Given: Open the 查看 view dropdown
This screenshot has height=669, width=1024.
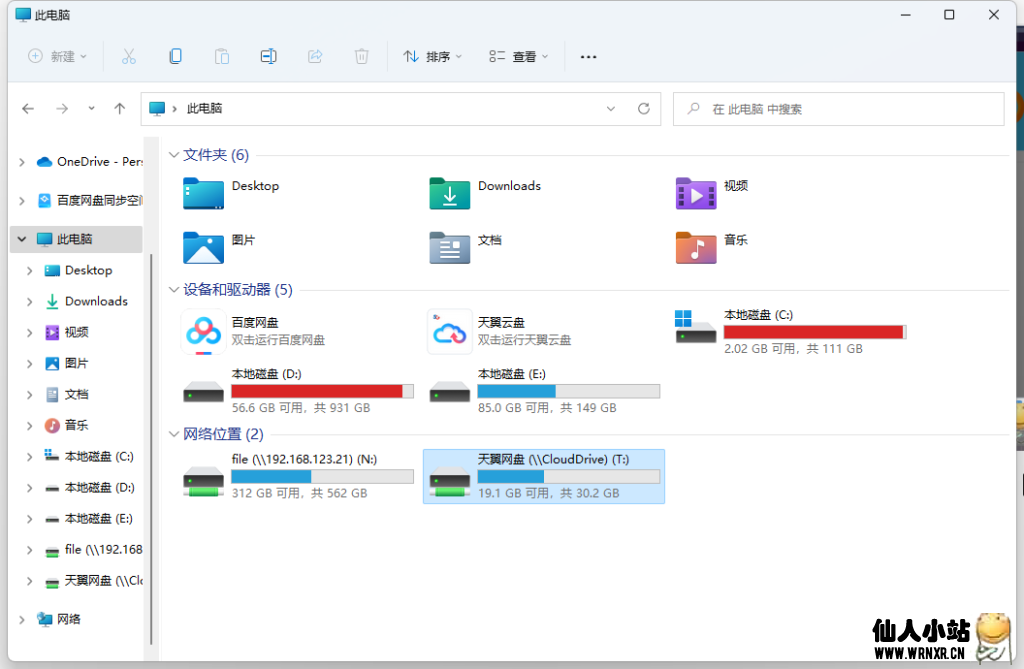Looking at the screenshot, I should pos(519,57).
